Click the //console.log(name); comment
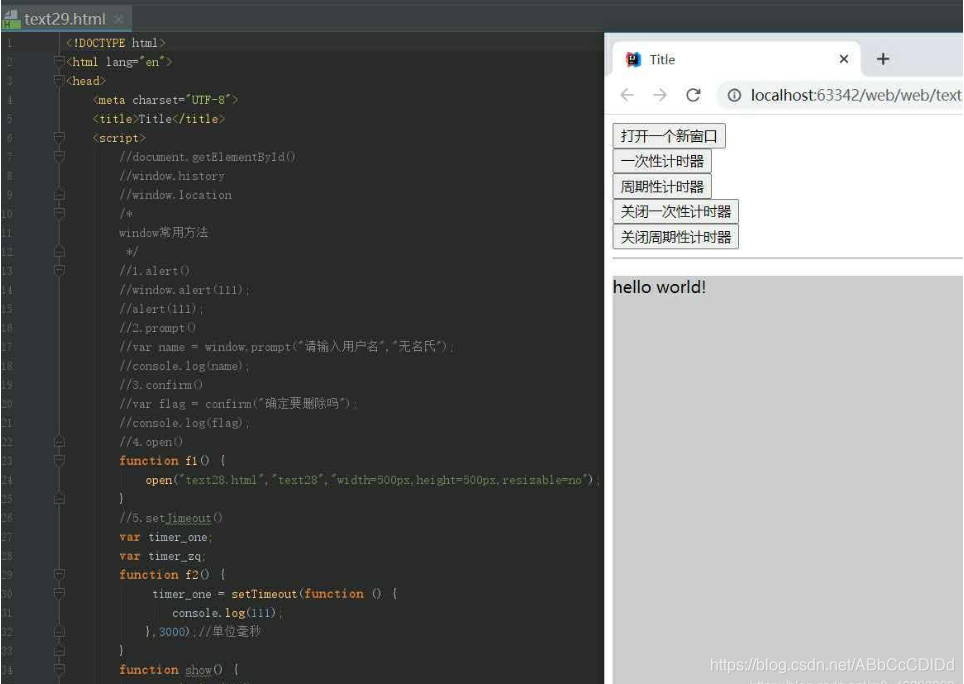 [184, 366]
